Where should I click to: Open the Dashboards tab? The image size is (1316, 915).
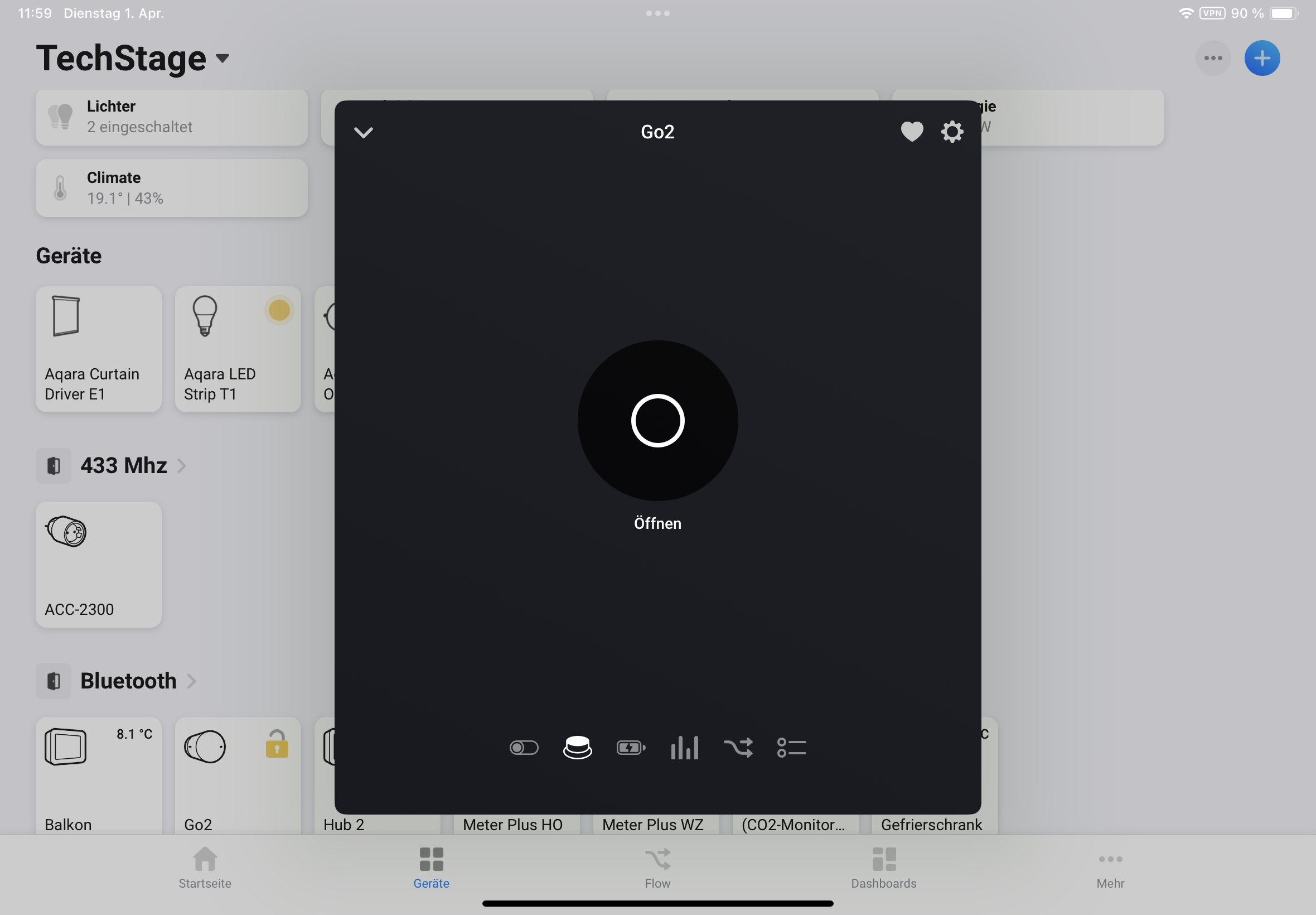[883, 868]
